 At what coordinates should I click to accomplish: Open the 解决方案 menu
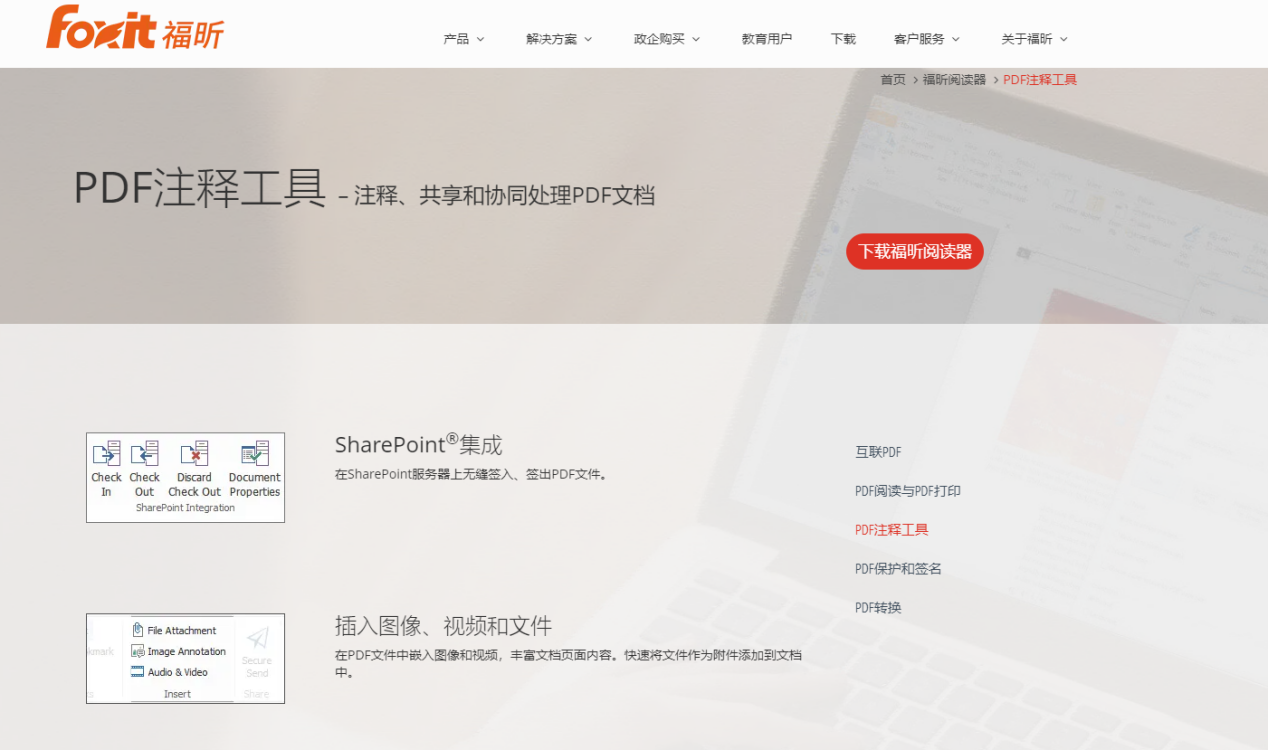click(x=552, y=39)
